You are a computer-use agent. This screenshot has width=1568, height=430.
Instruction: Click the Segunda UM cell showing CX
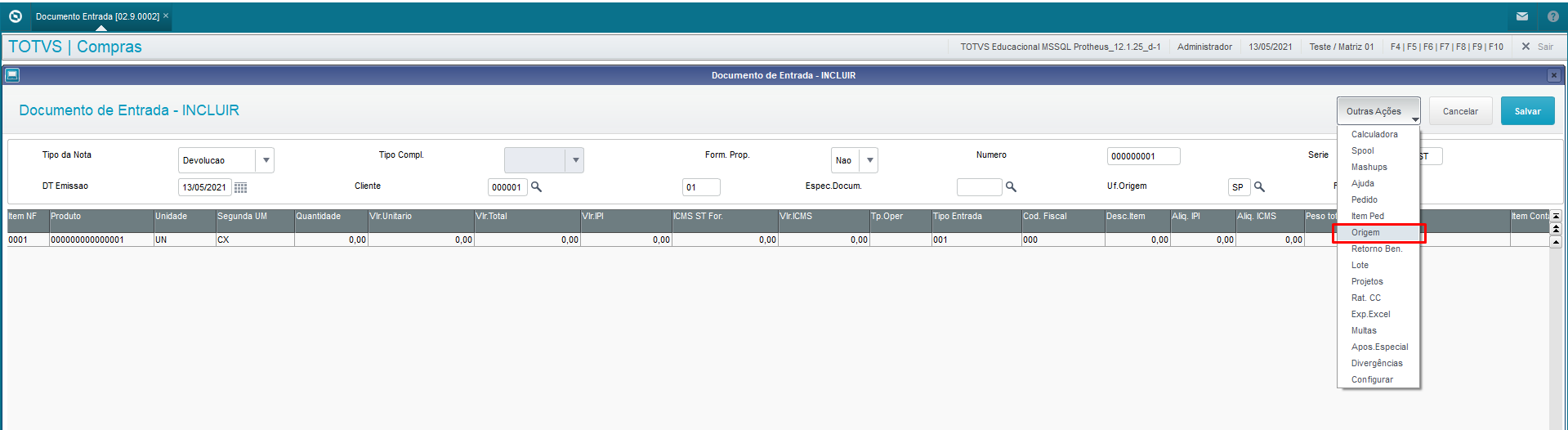coord(255,240)
